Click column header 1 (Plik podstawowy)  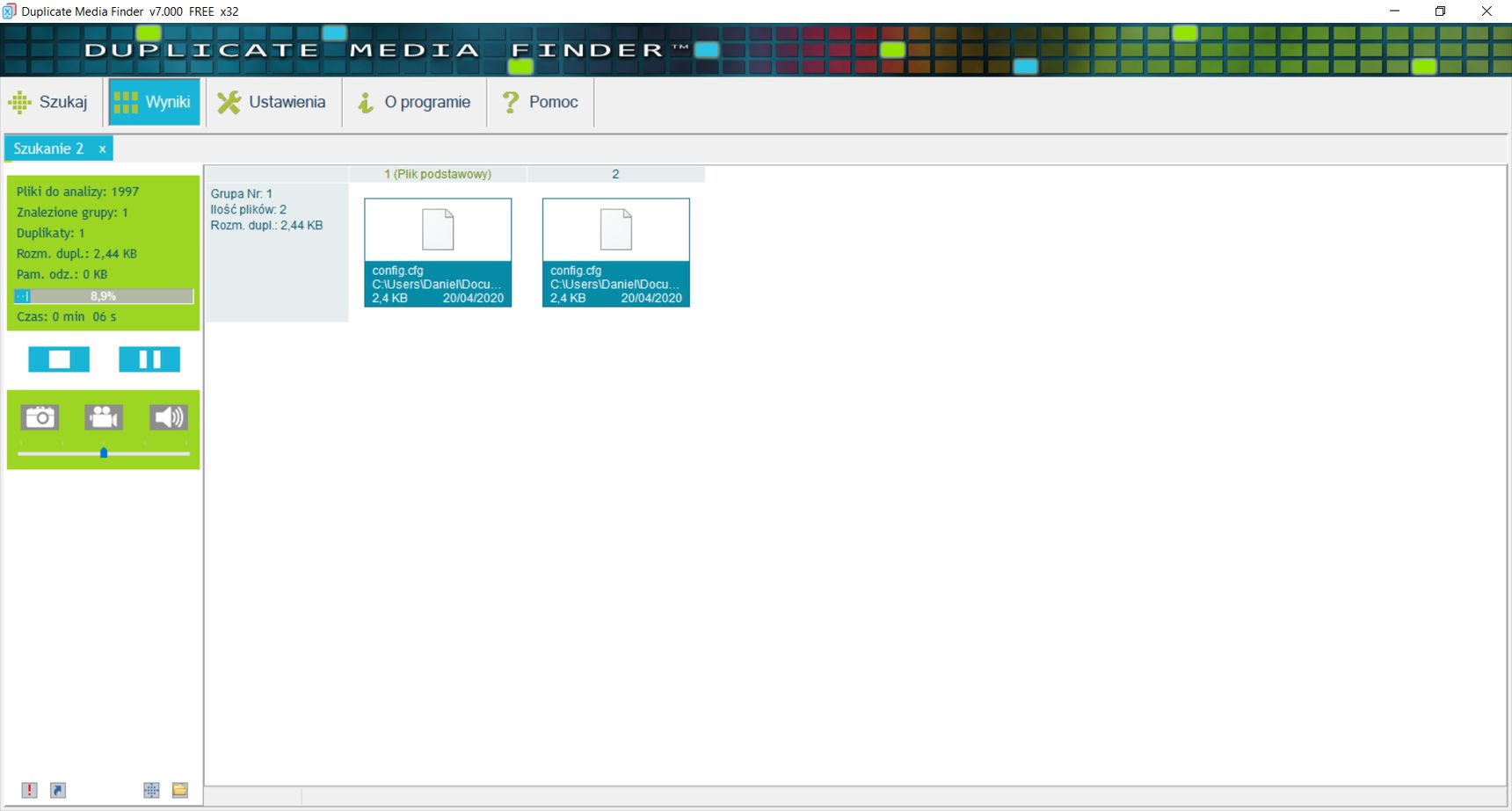click(438, 174)
